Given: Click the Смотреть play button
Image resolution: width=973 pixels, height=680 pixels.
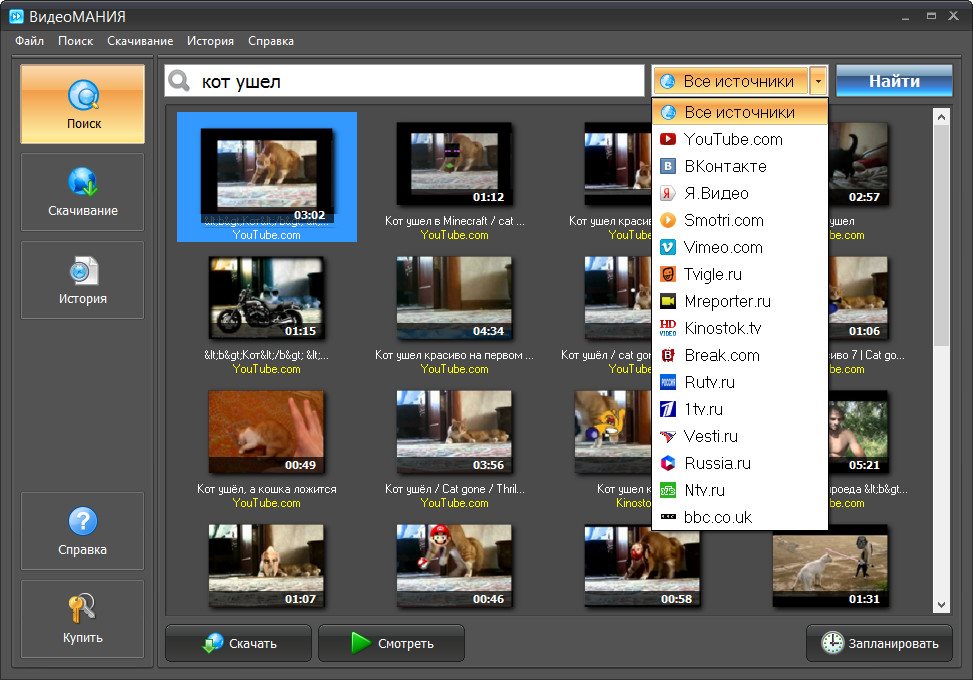Looking at the screenshot, I should coord(392,643).
